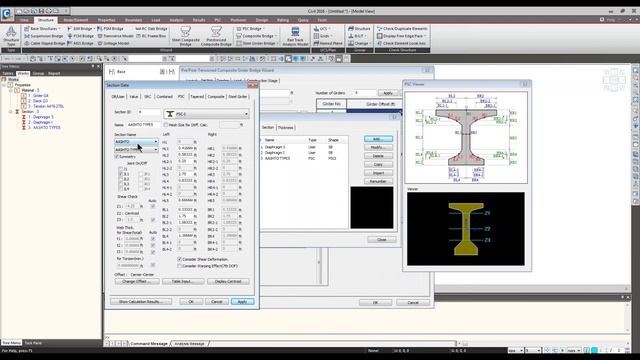
Task: Click the highlighted Apply button in Section Data
Action: pos(242,302)
